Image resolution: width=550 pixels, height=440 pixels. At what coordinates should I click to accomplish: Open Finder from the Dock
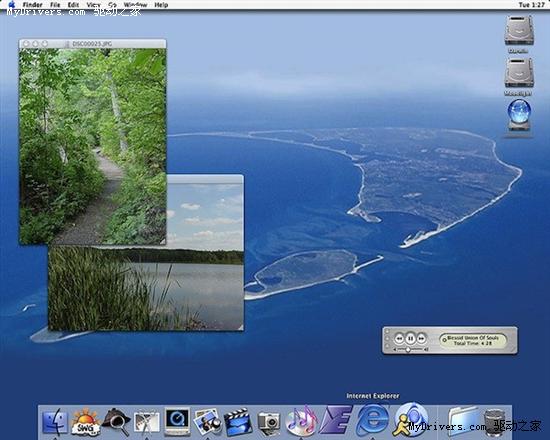[54, 422]
